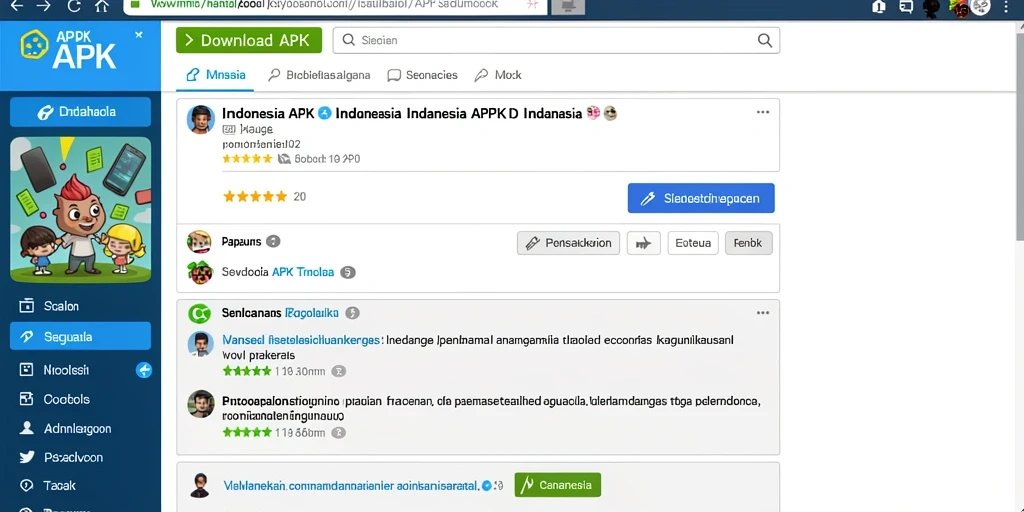Click the green Cananesia button
The image size is (1024, 512).
point(558,485)
